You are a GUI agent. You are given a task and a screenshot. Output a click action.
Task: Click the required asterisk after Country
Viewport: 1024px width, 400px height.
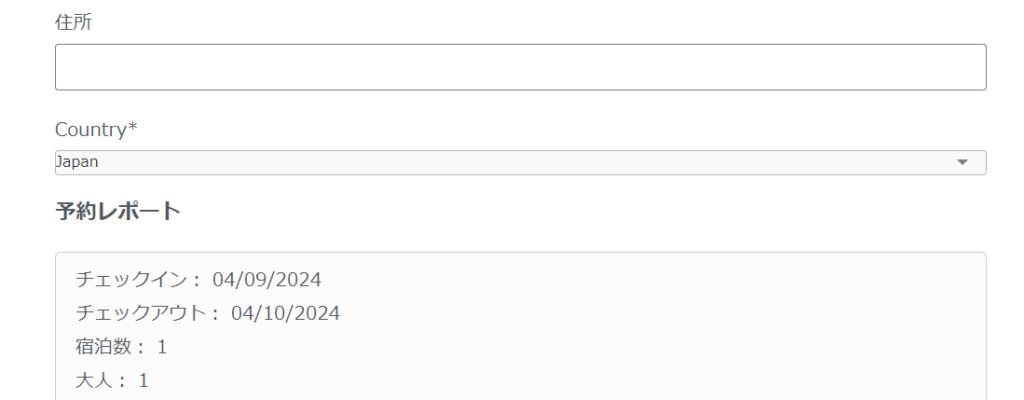pyautogui.click(x=133, y=129)
